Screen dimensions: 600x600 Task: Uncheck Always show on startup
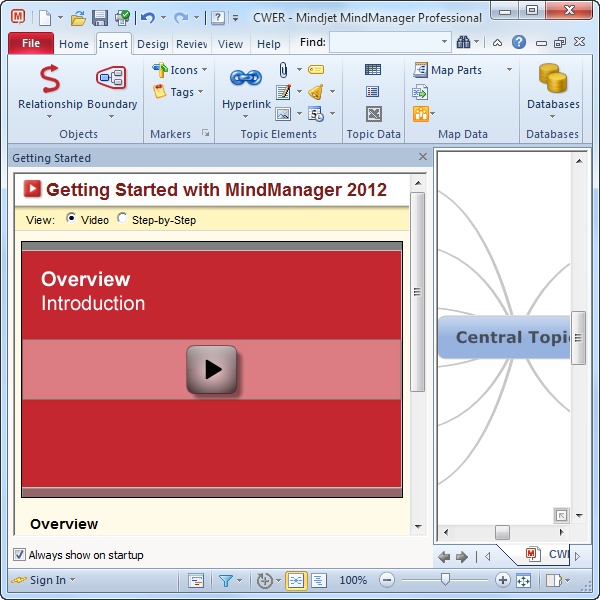[x=19, y=555]
